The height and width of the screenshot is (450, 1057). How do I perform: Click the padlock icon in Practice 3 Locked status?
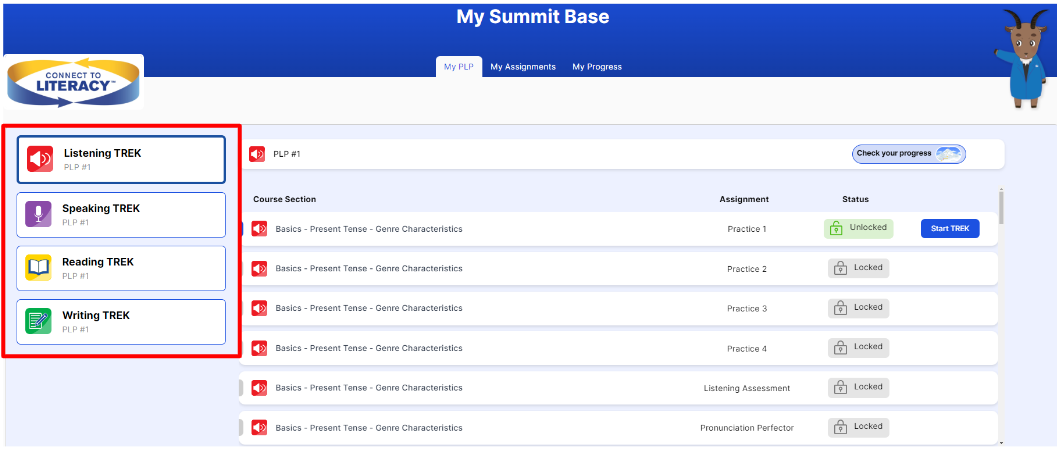[x=841, y=308]
